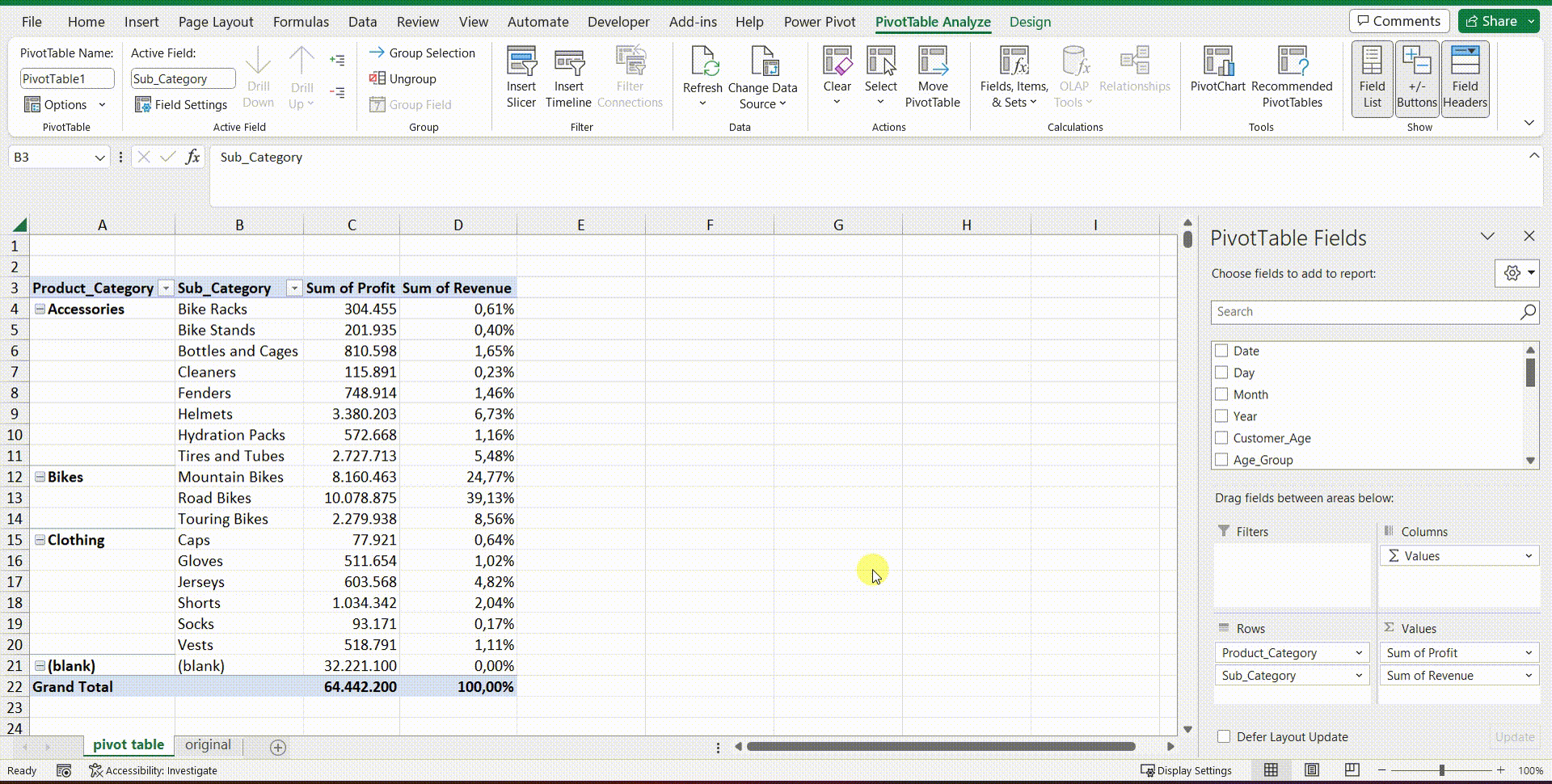The image size is (1552, 784).
Task: Open Product_Category row field dropdown
Action: click(1359, 653)
